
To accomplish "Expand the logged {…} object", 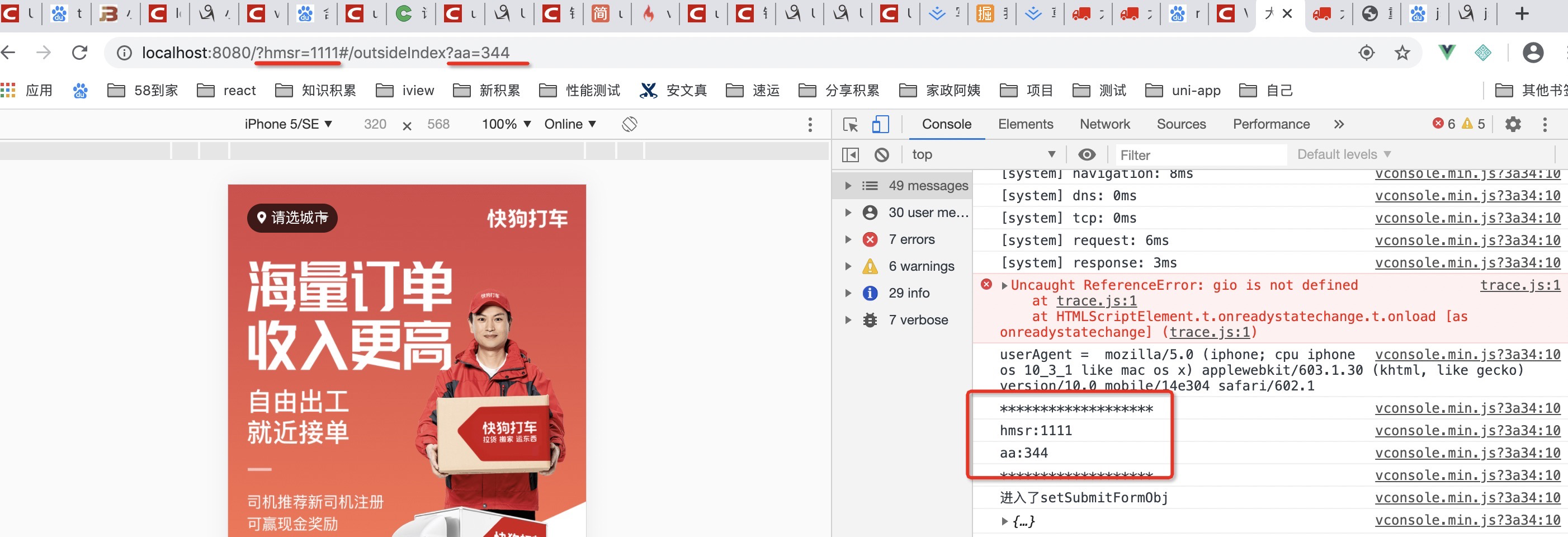I will [1005, 521].
